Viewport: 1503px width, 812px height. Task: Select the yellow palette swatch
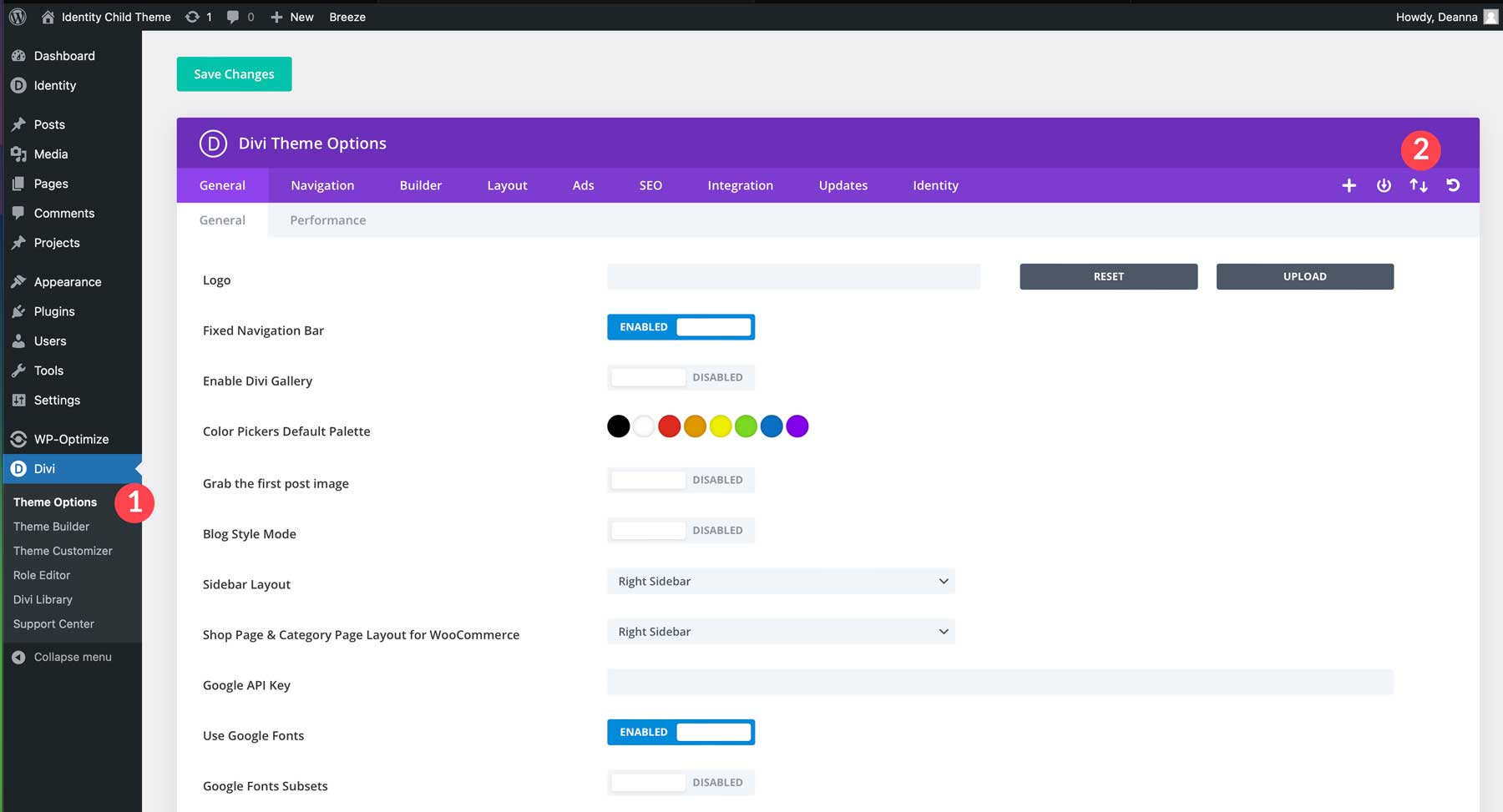tap(721, 426)
